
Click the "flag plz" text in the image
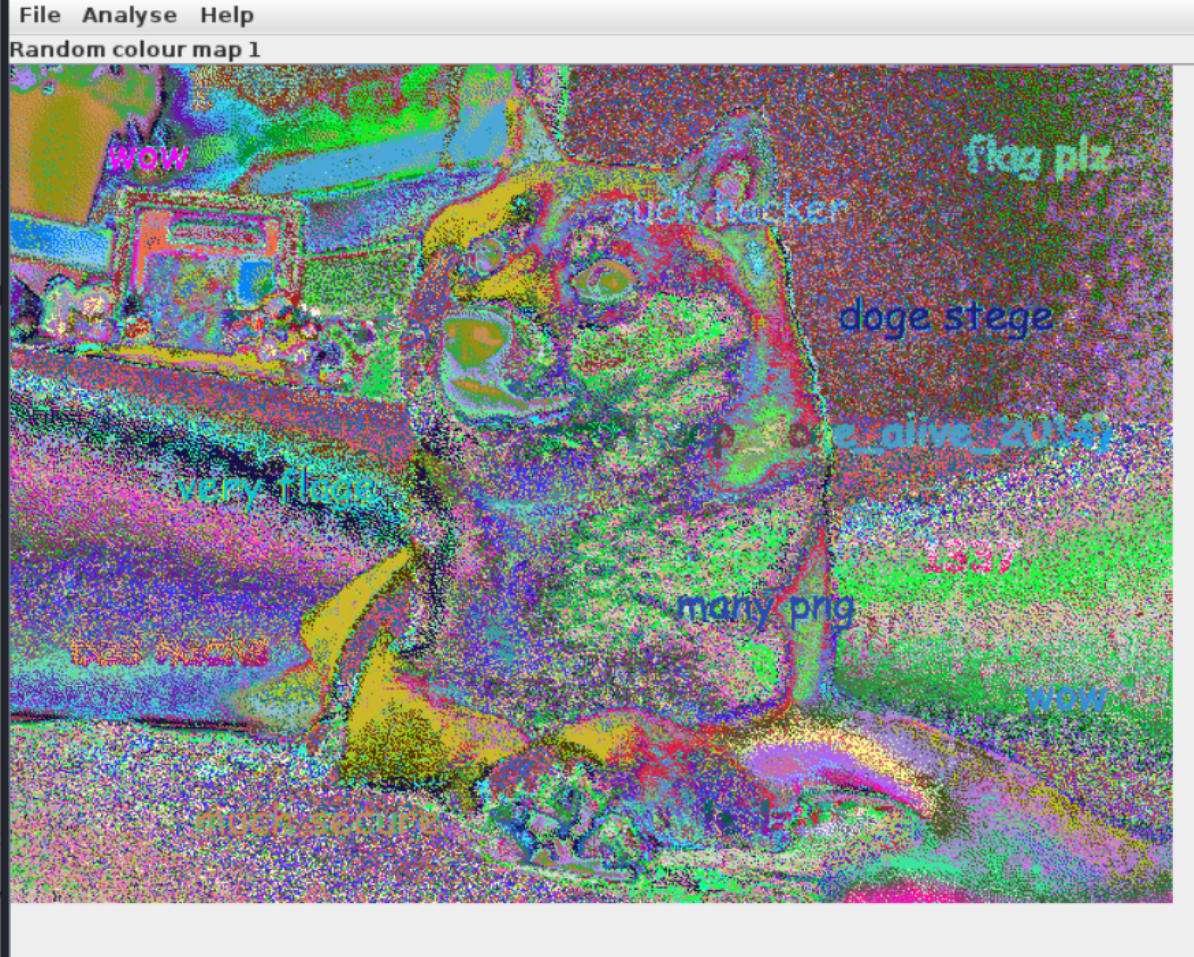(x=1040, y=157)
